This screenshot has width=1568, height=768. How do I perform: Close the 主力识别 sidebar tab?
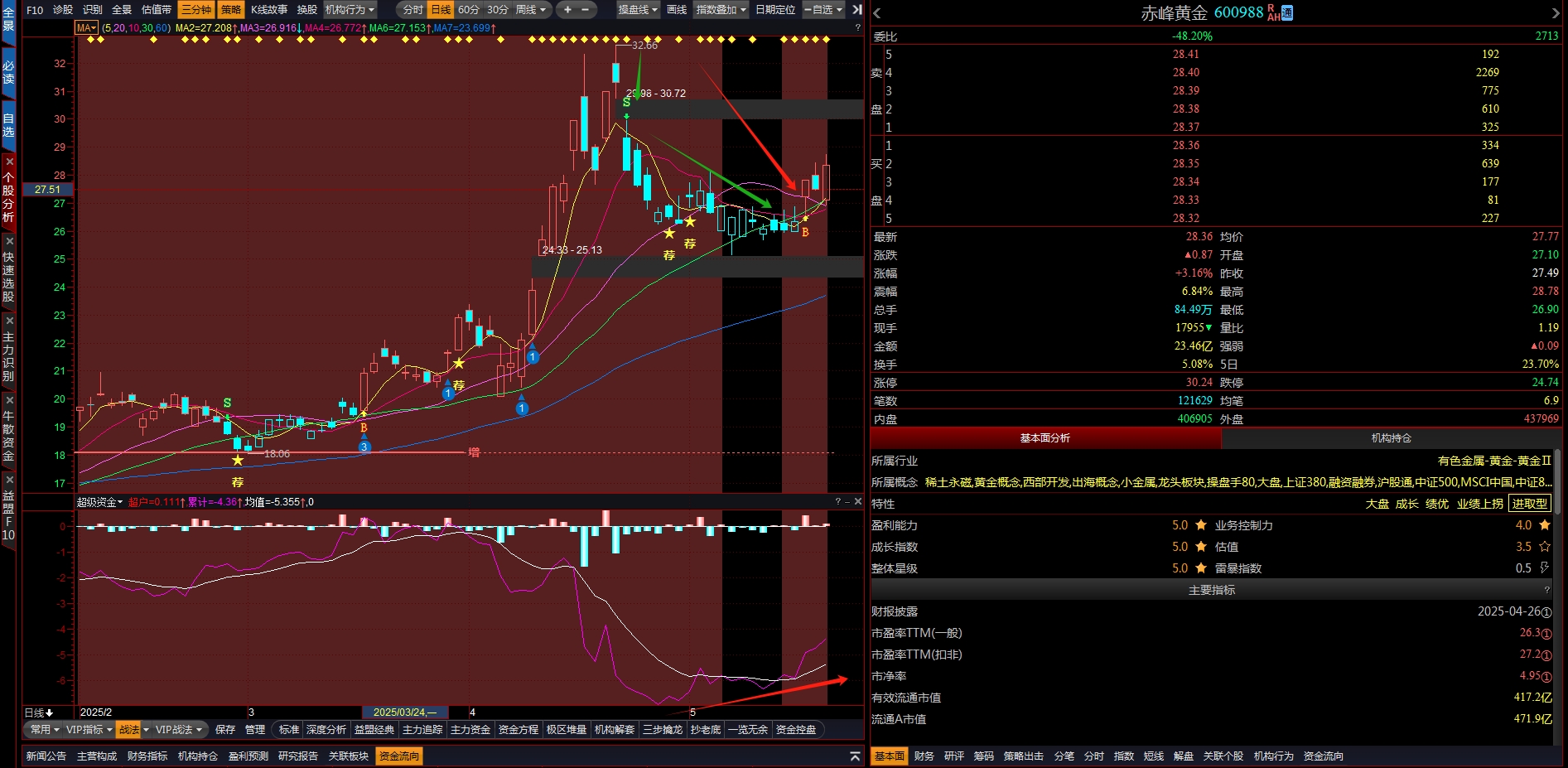(x=8, y=321)
